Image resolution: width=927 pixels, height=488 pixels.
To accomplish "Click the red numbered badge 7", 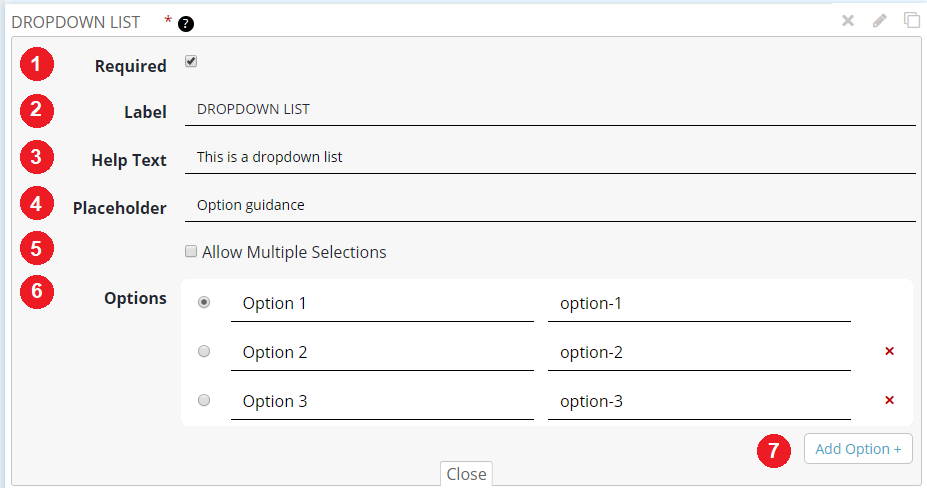I will [773, 450].
